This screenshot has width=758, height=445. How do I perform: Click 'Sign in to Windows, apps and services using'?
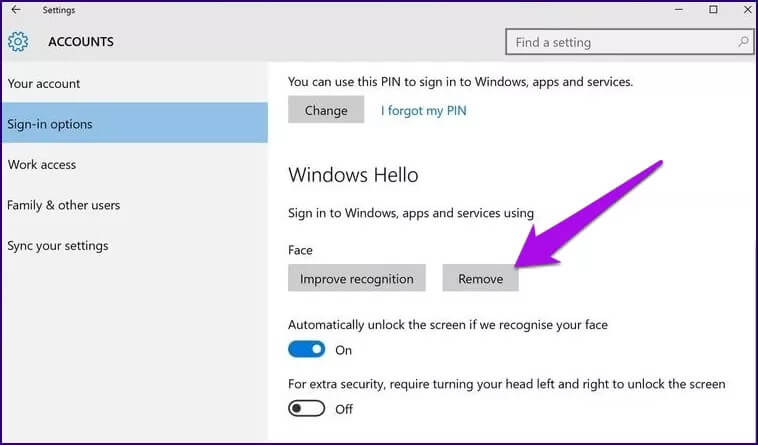tap(411, 213)
